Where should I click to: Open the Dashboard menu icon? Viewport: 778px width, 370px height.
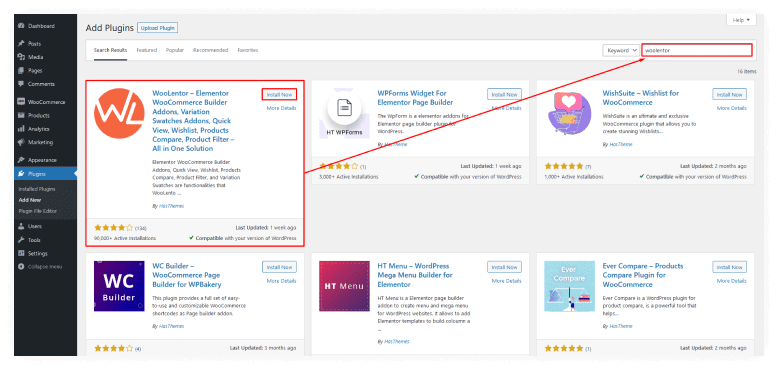click(x=21, y=26)
